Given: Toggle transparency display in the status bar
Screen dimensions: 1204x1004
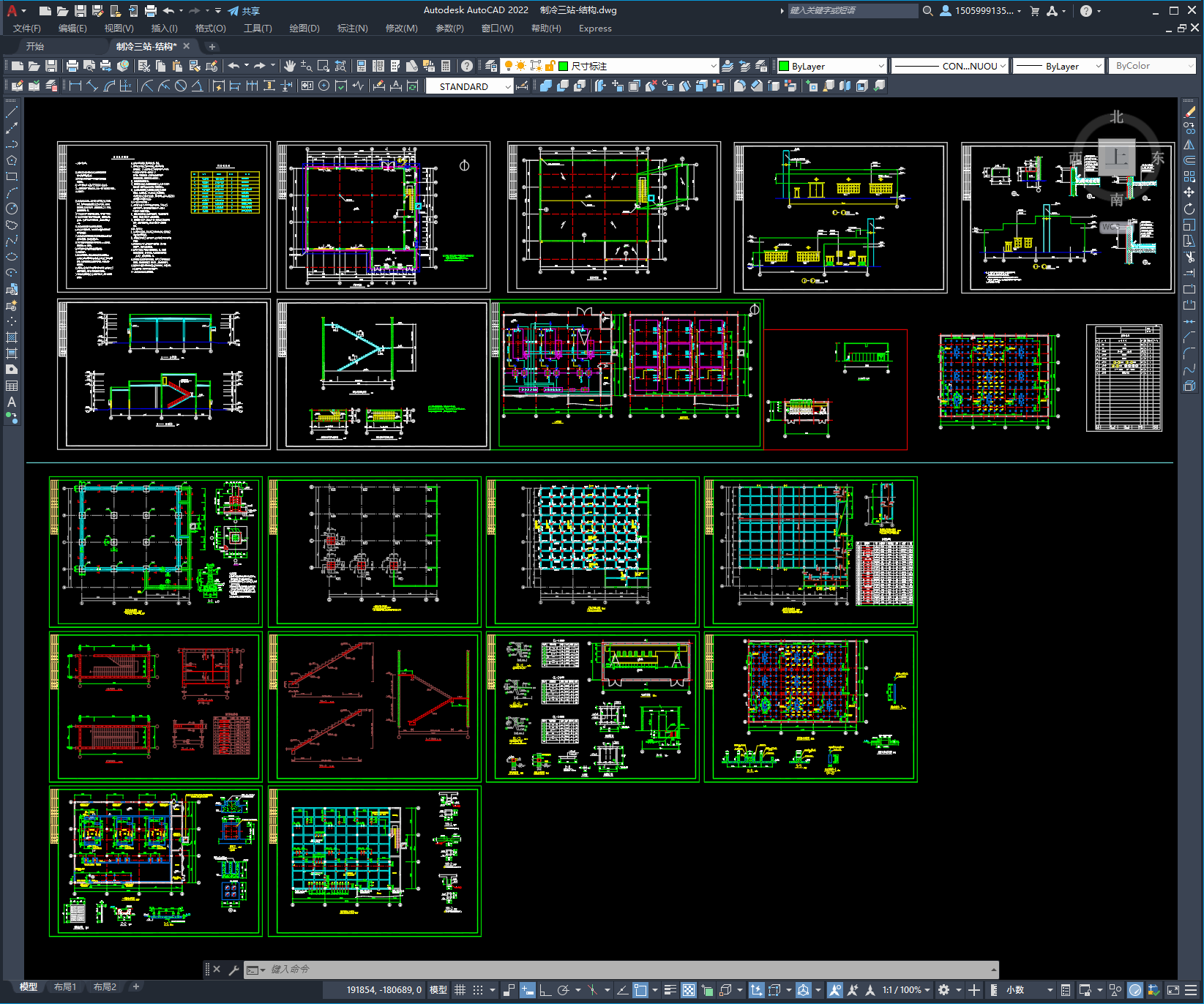Looking at the screenshot, I should click(689, 990).
